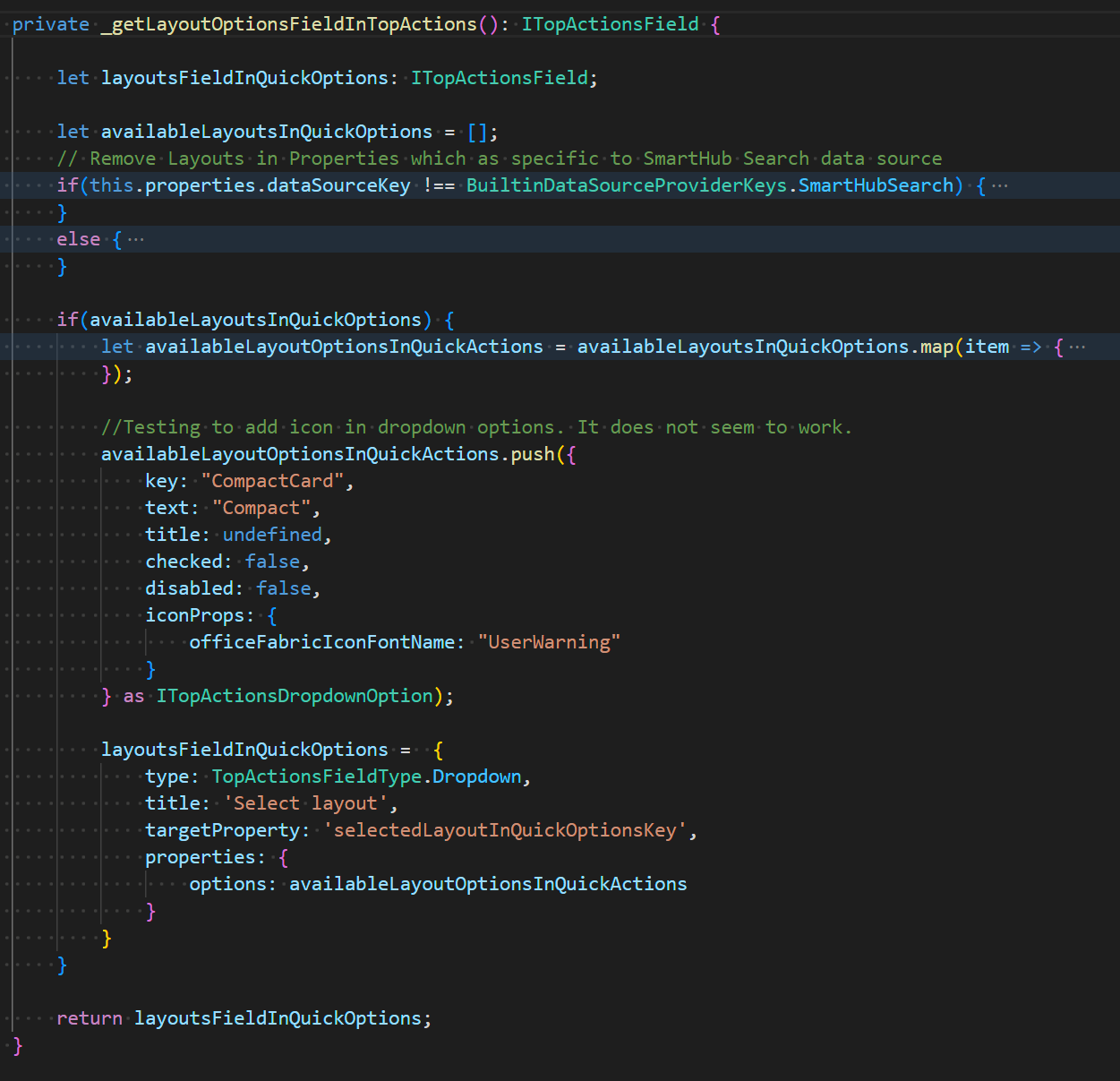Click the undefined title value
The image size is (1120, 1081).
point(272,535)
